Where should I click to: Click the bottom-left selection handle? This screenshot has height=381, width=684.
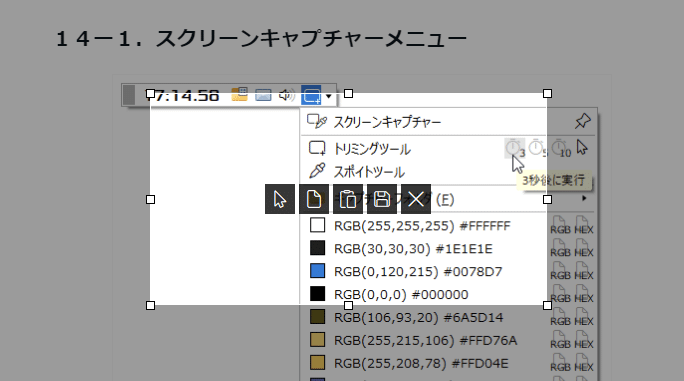point(150,305)
